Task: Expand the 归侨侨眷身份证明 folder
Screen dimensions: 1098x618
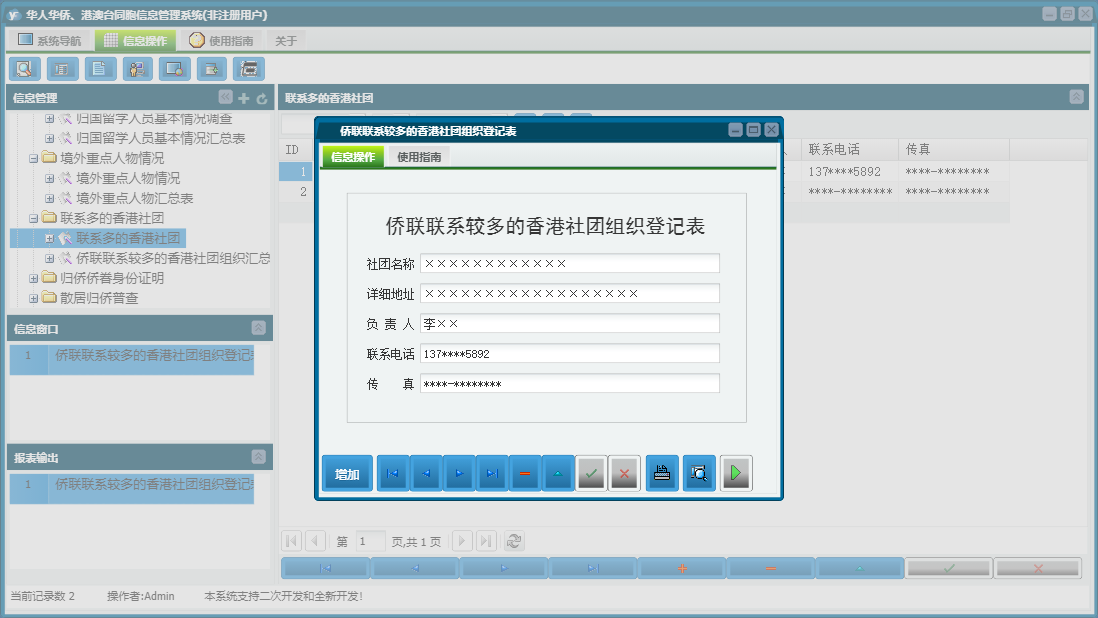Action: click(33, 279)
